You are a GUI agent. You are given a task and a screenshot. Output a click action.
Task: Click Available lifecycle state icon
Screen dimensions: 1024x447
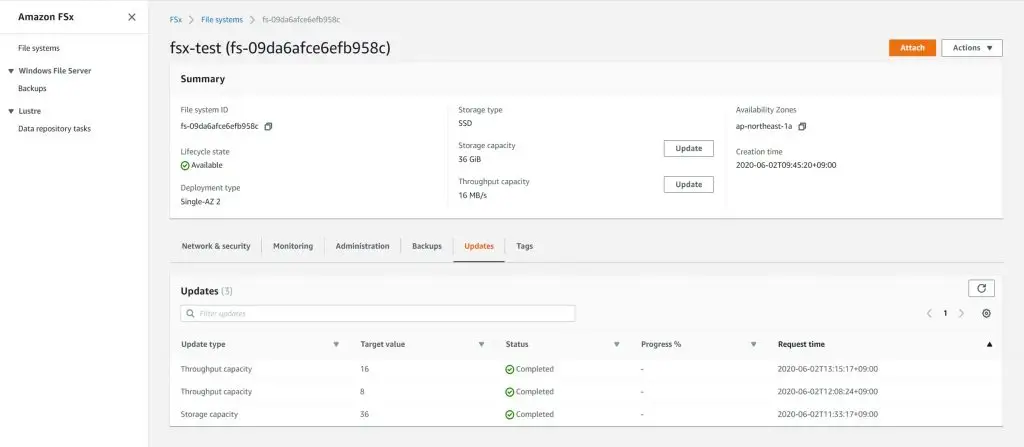[x=185, y=165]
